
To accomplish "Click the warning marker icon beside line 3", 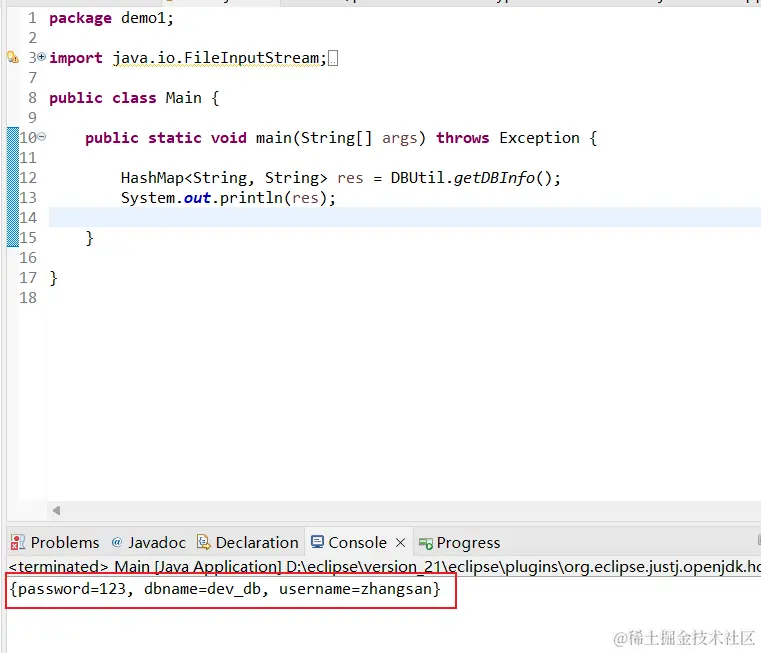I will 13,58.
